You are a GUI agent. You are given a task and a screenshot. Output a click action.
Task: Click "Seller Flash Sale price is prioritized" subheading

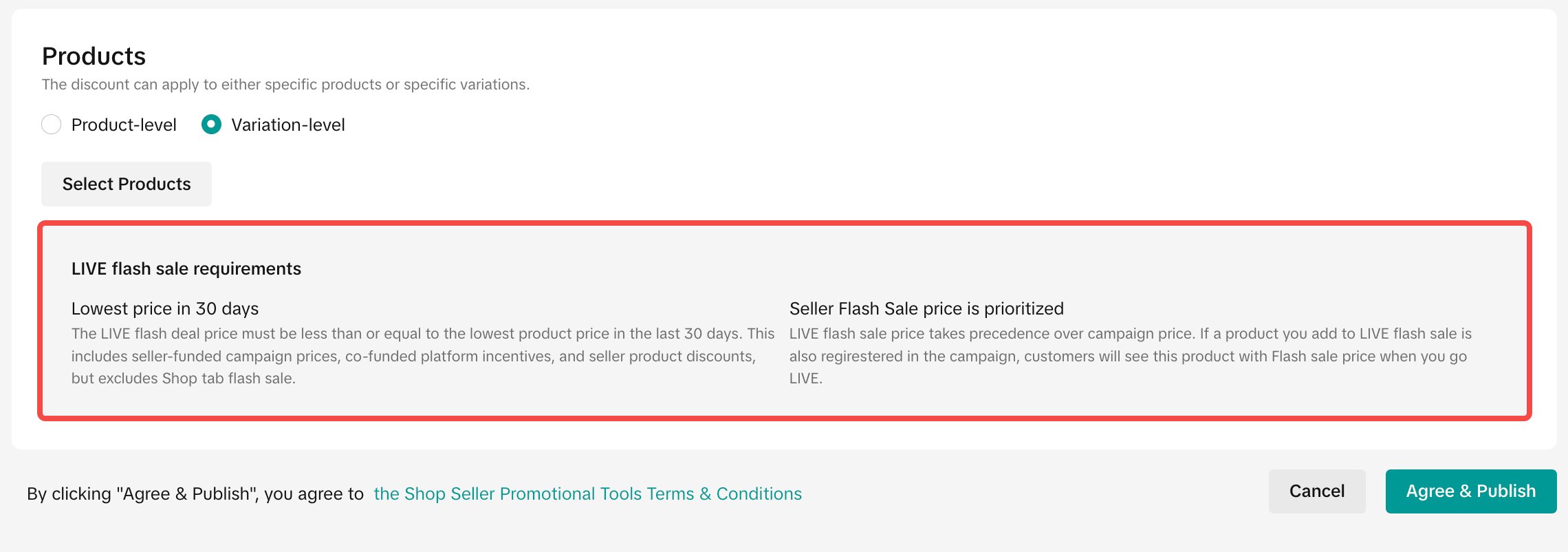pyautogui.click(x=926, y=308)
